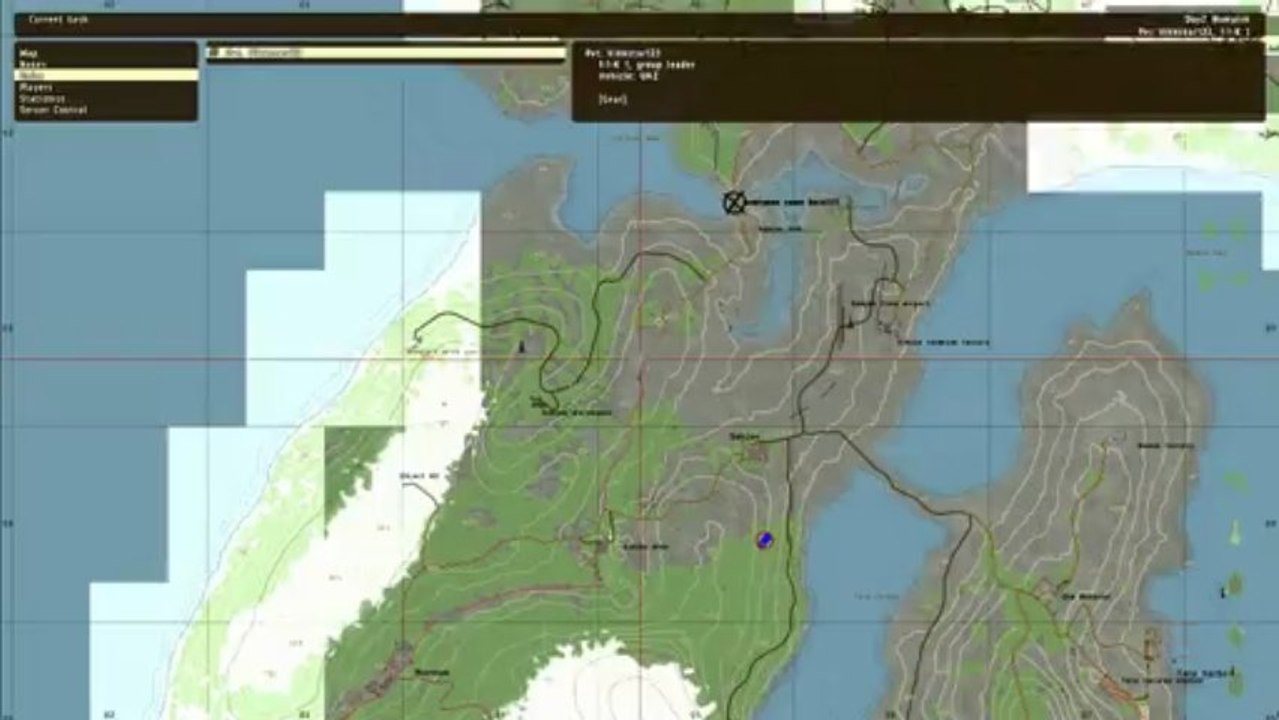This screenshot has height=720, width=1279.
Task: Click the black tree icon on western hill
Action: tap(521, 346)
